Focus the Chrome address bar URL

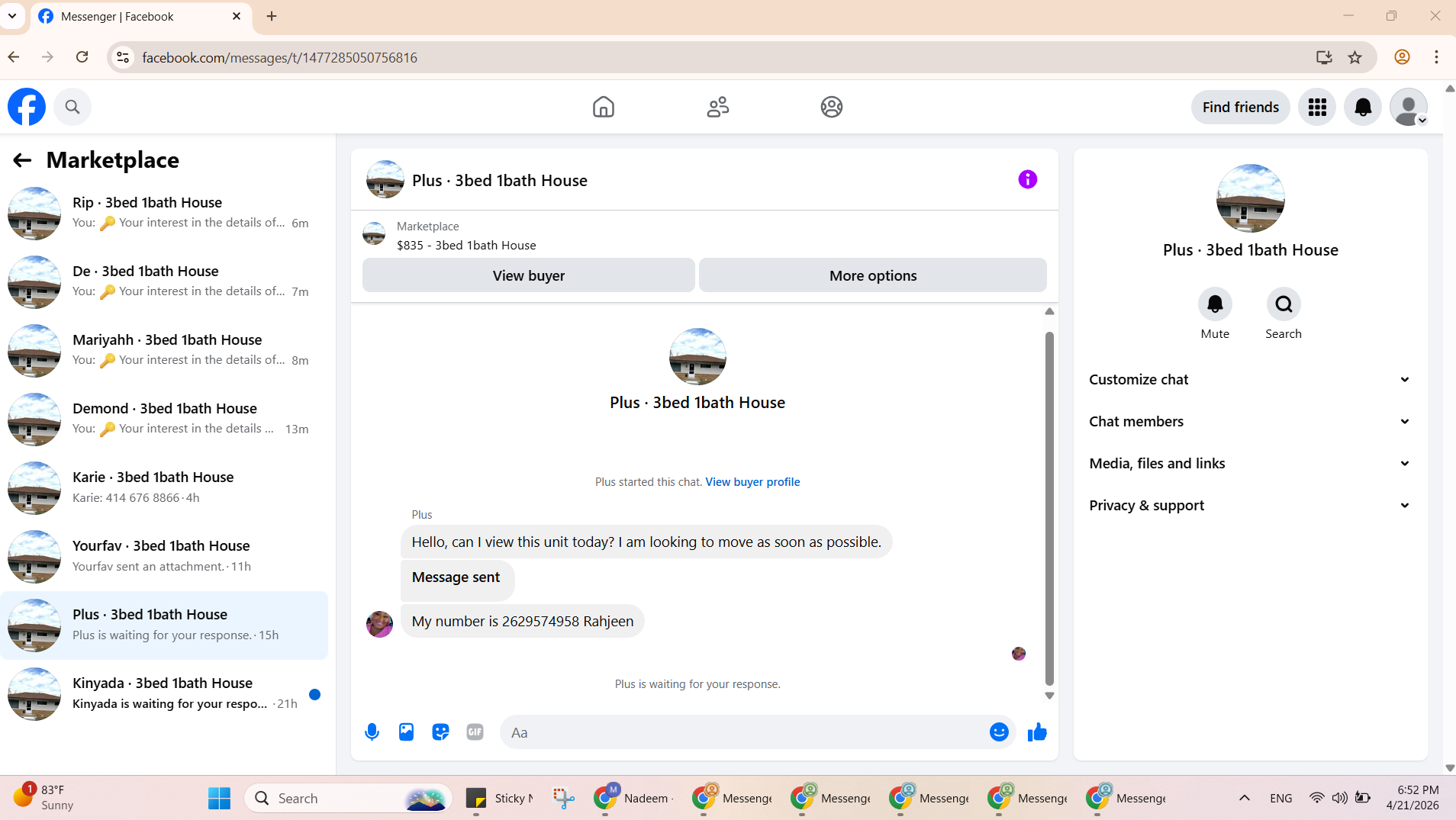(279, 57)
